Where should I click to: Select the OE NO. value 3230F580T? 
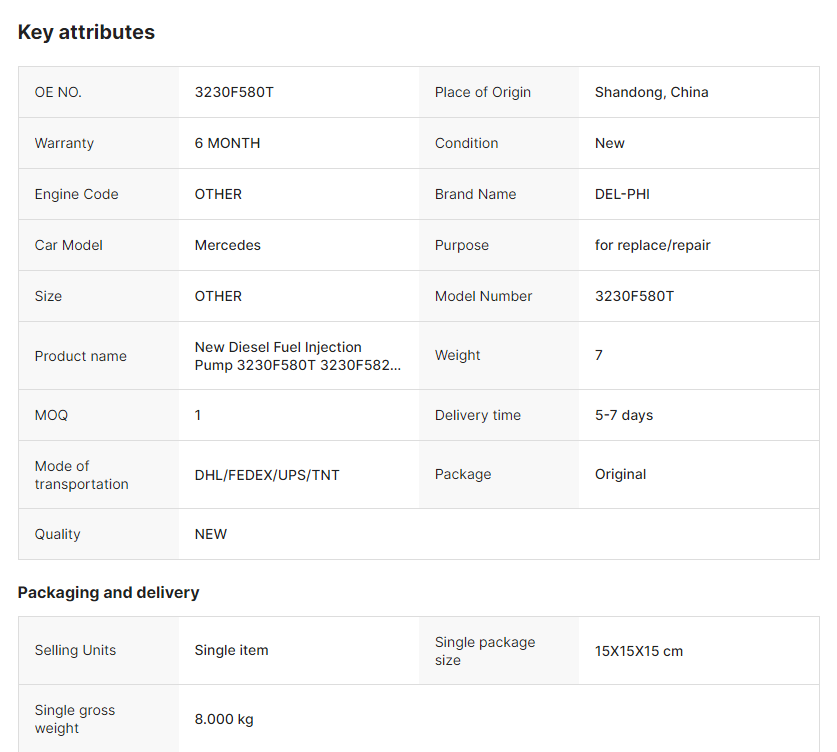(x=234, y=92)
